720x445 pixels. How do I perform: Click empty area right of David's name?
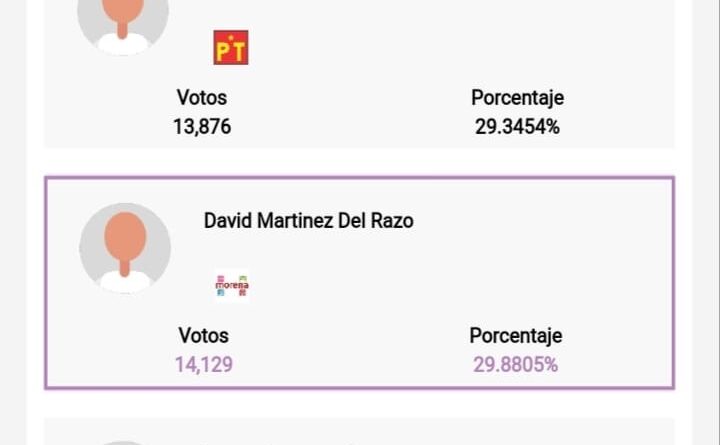coord(540,221)
